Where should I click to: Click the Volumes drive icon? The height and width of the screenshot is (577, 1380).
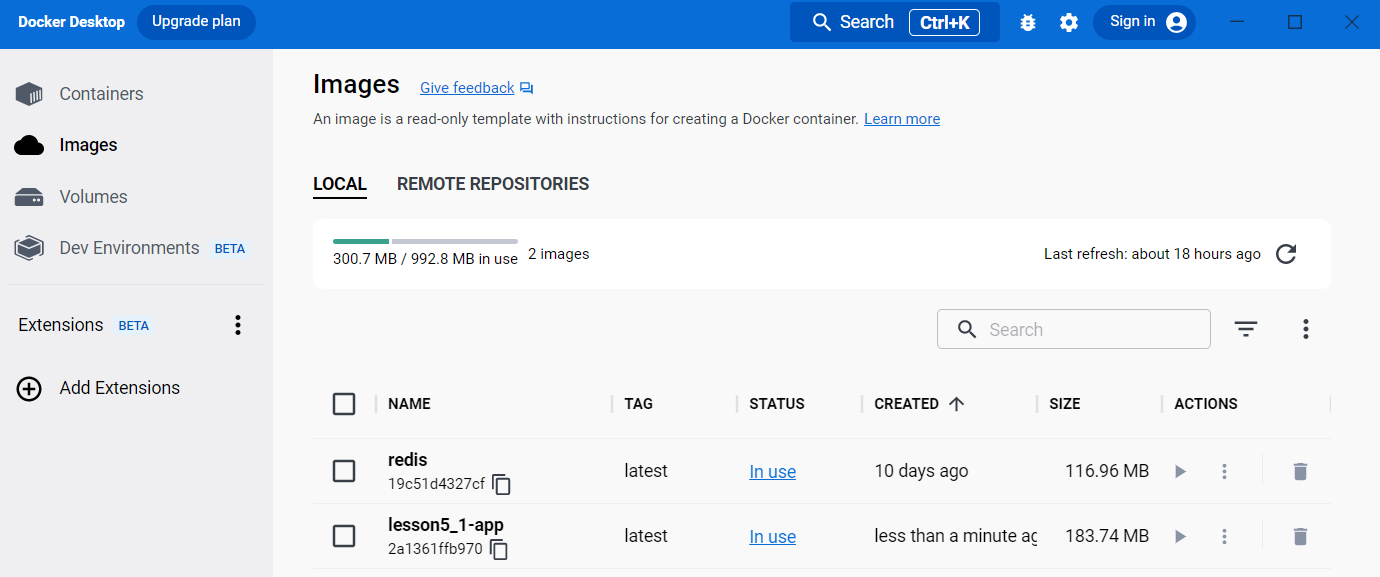pyautogui.click(x=29, y=197)
